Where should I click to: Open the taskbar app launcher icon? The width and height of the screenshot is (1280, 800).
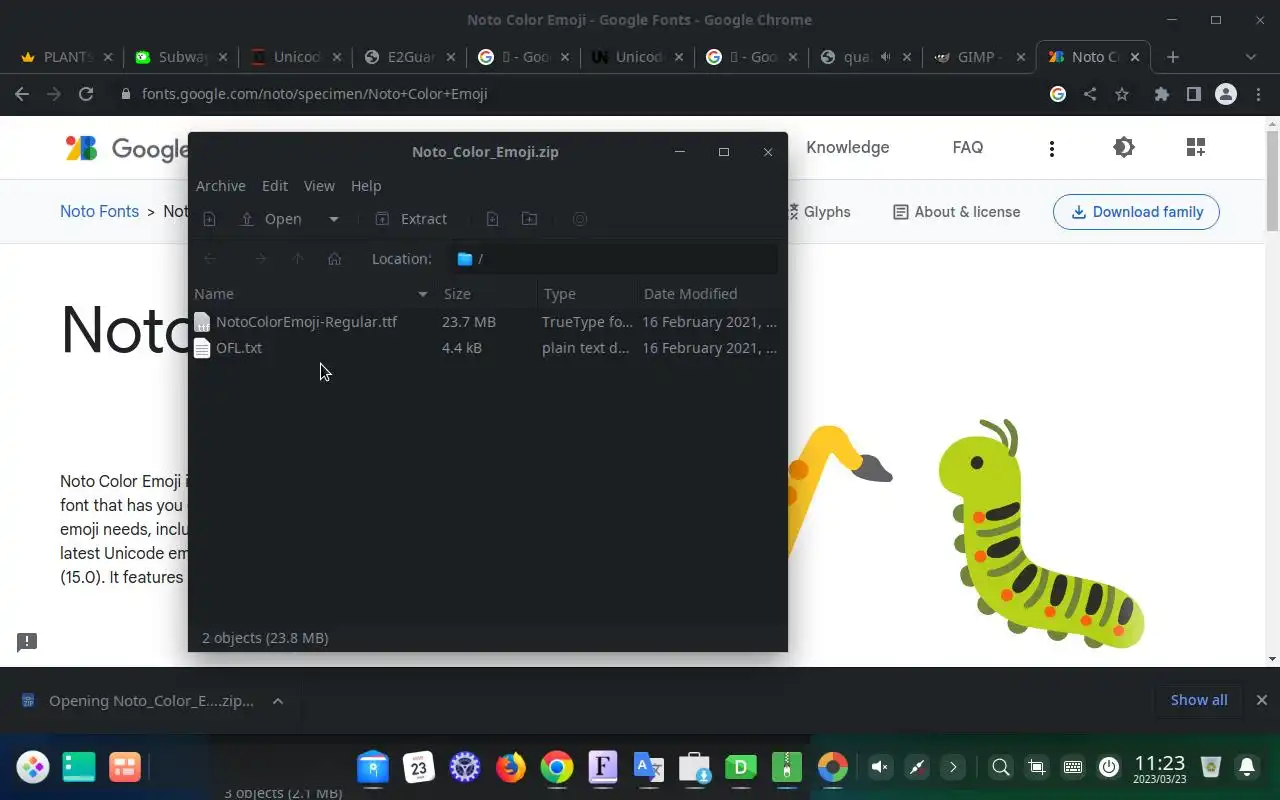point(32,767)
